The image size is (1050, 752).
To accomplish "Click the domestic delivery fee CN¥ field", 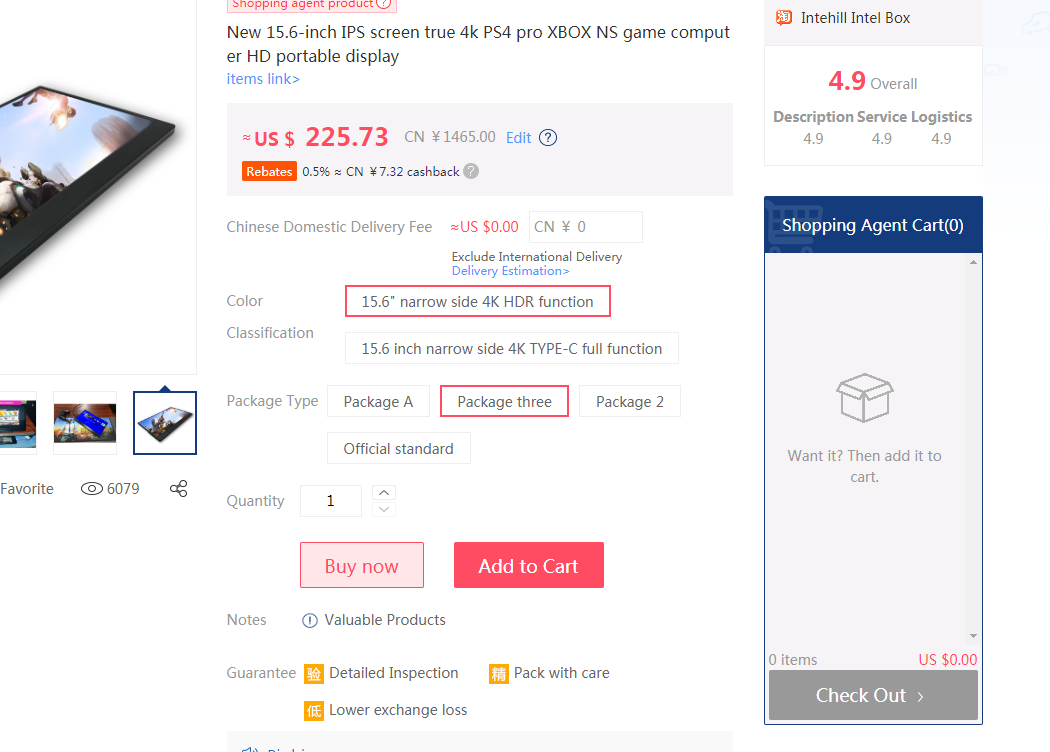I will (x=585, y=227).
